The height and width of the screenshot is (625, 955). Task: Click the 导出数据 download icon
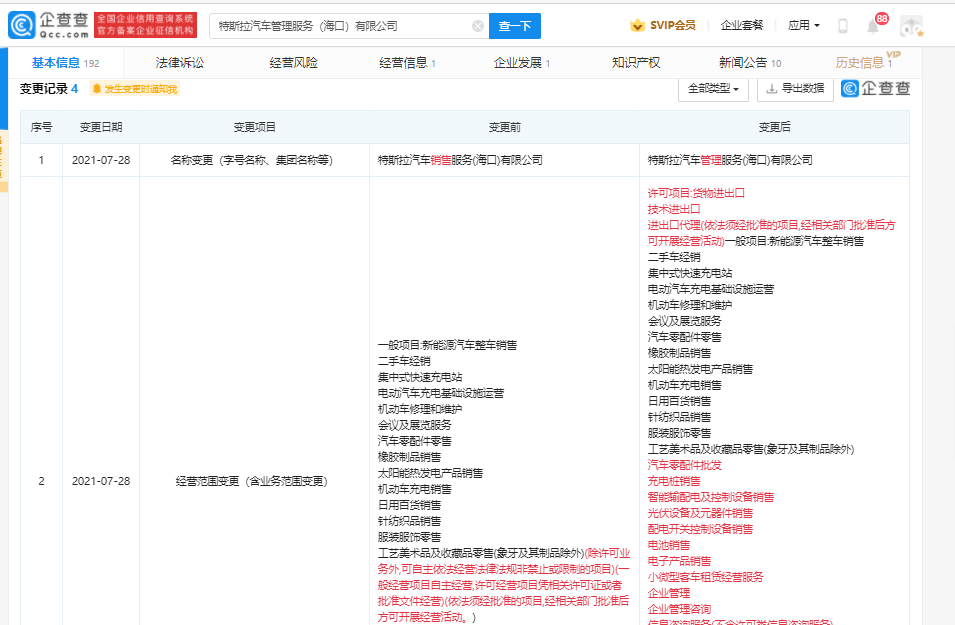772,90
